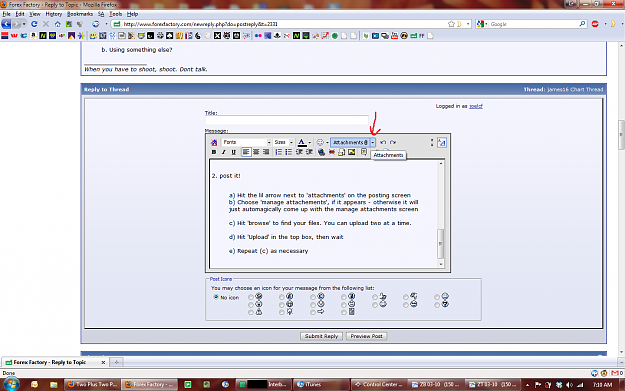Open the Help menu
The width and height of the screenshot is (625, 391).
point(132,14)
